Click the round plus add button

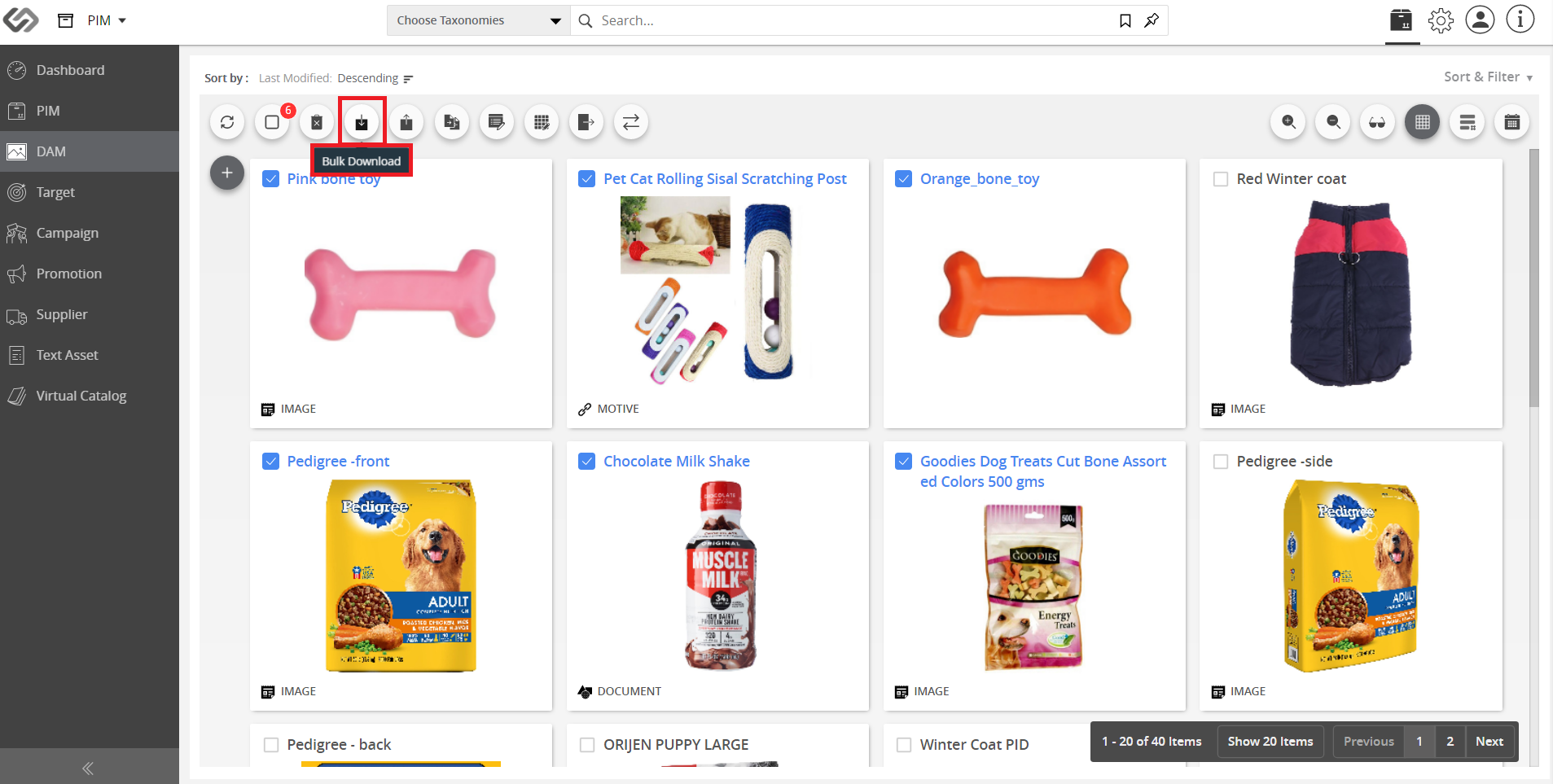coord(227,173)
